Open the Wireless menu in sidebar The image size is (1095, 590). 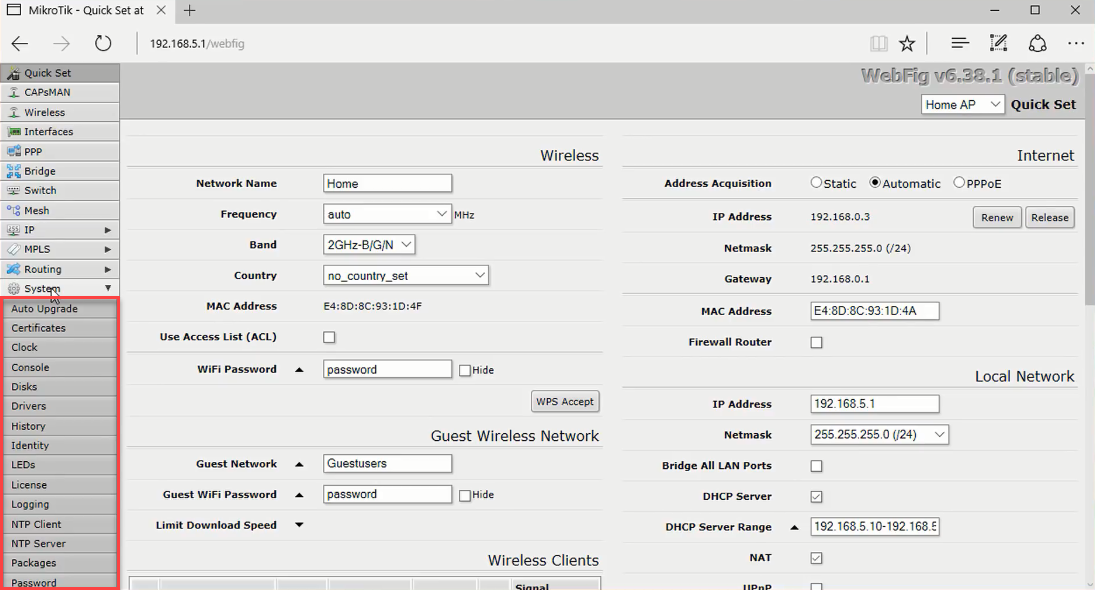tap(45, 112)
